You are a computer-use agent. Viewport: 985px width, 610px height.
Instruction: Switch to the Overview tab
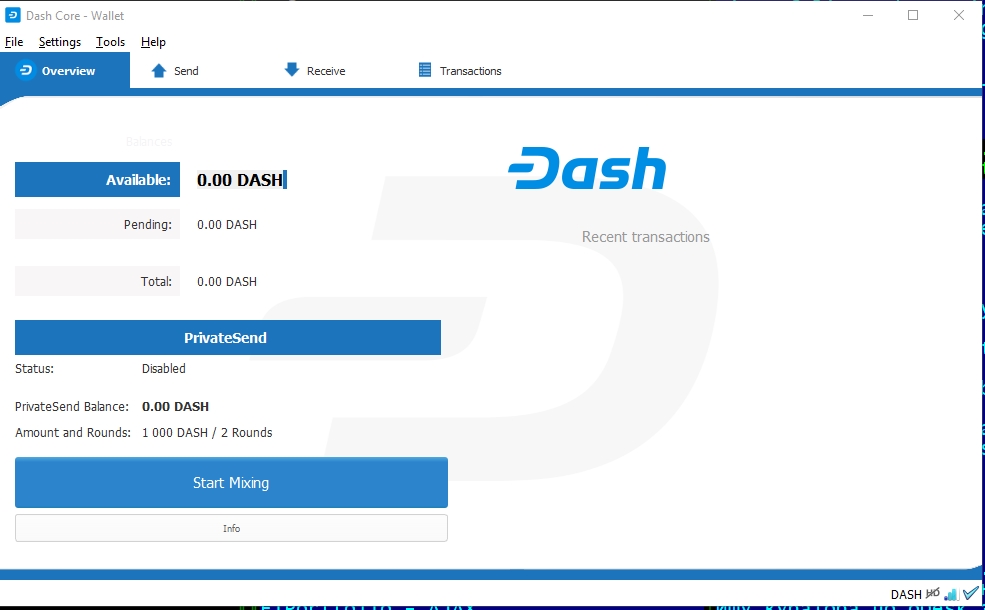coord(65,70)
